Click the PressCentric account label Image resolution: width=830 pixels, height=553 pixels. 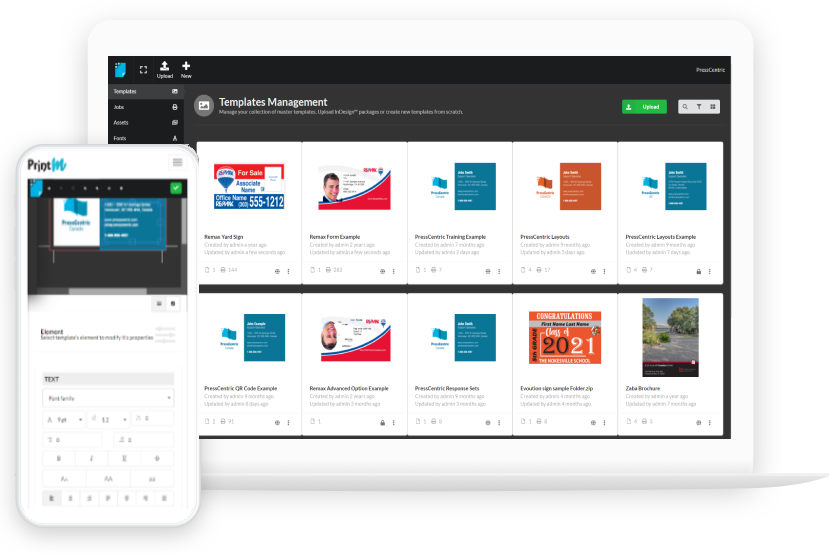[710, 70]
